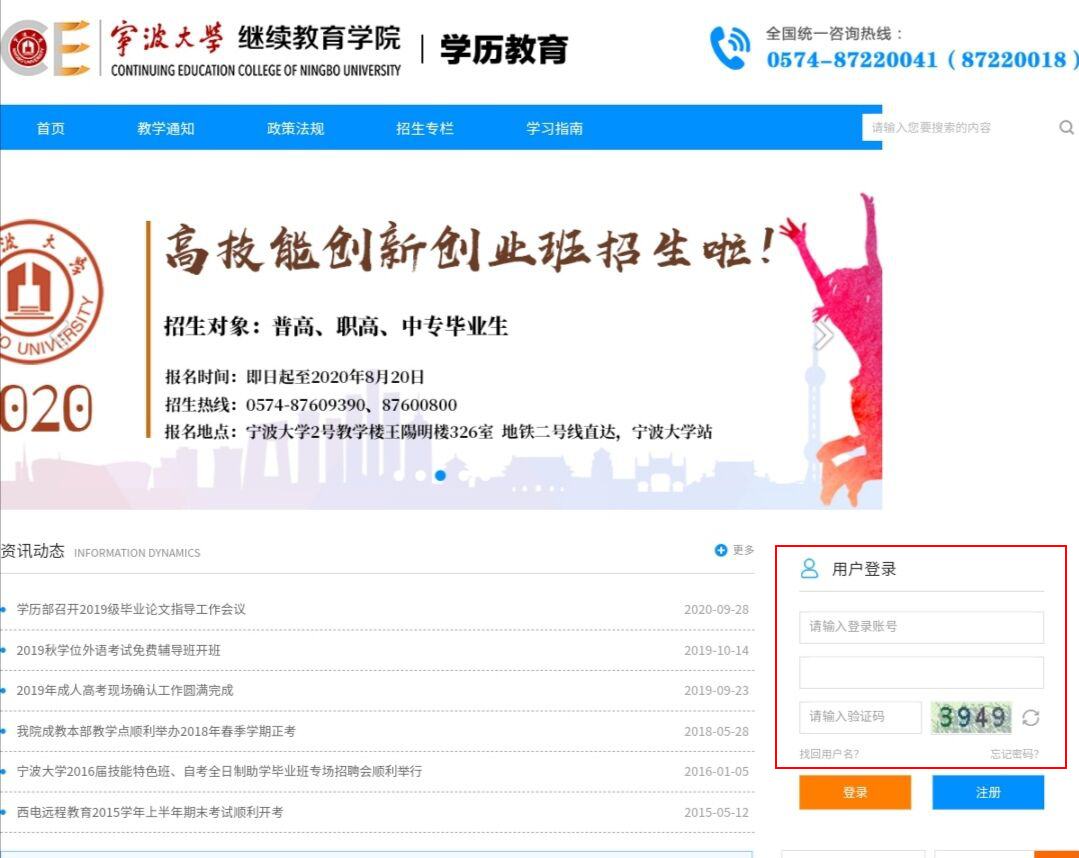
Task: Click the captcha image 3949
Action: (x=971, y=718)
